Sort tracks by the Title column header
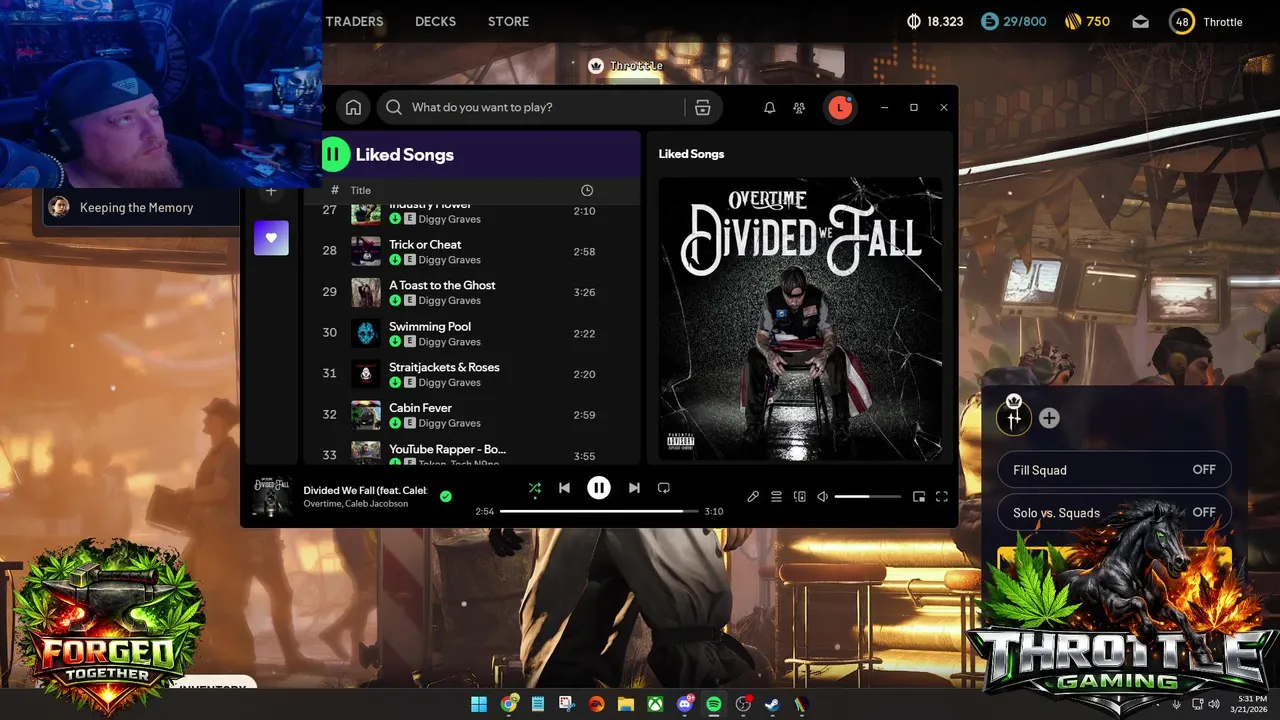The image size is (1280, 720). [361, 190]
